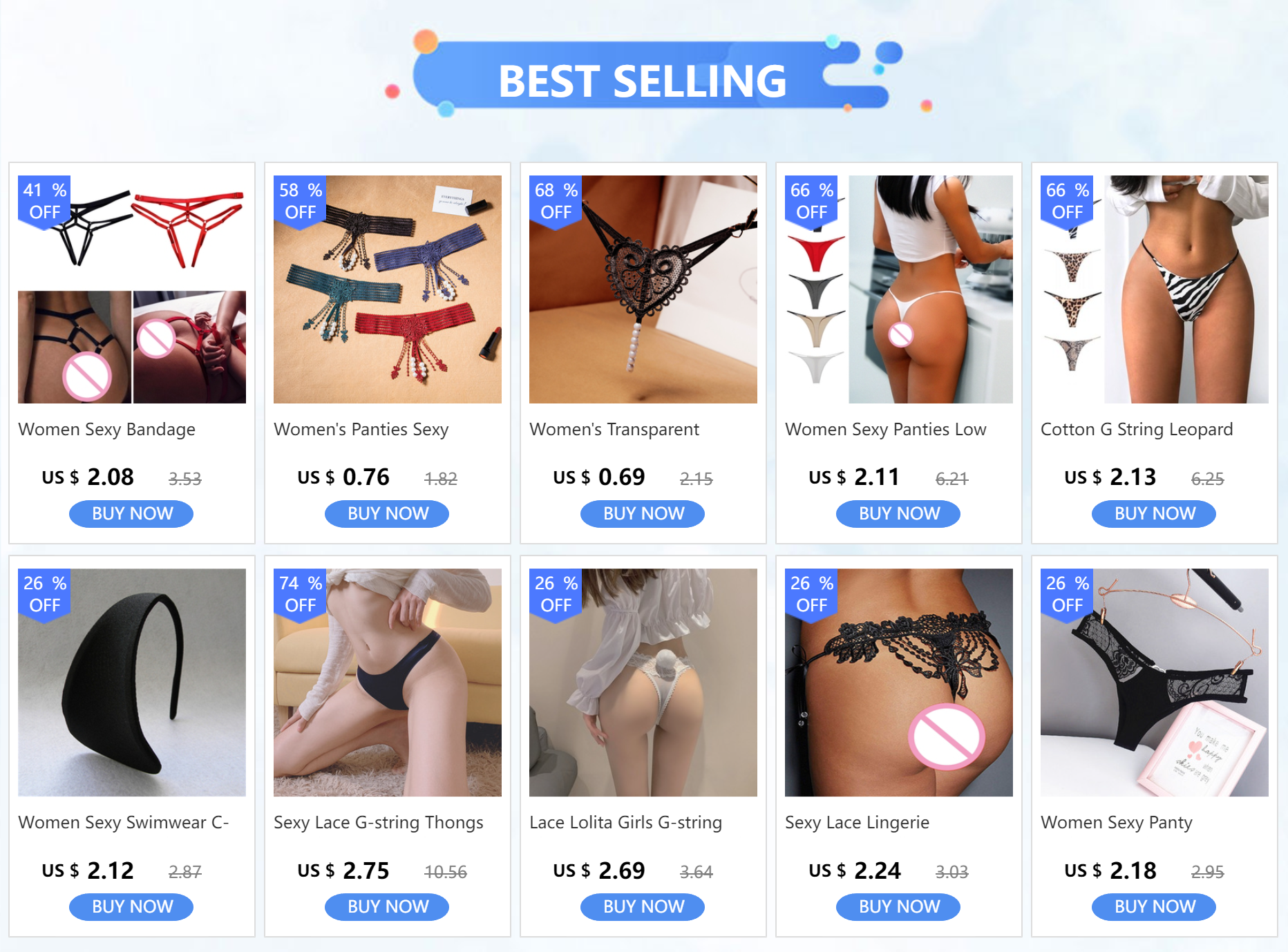Open the Lace Lolita Girls G-string title

625,823
